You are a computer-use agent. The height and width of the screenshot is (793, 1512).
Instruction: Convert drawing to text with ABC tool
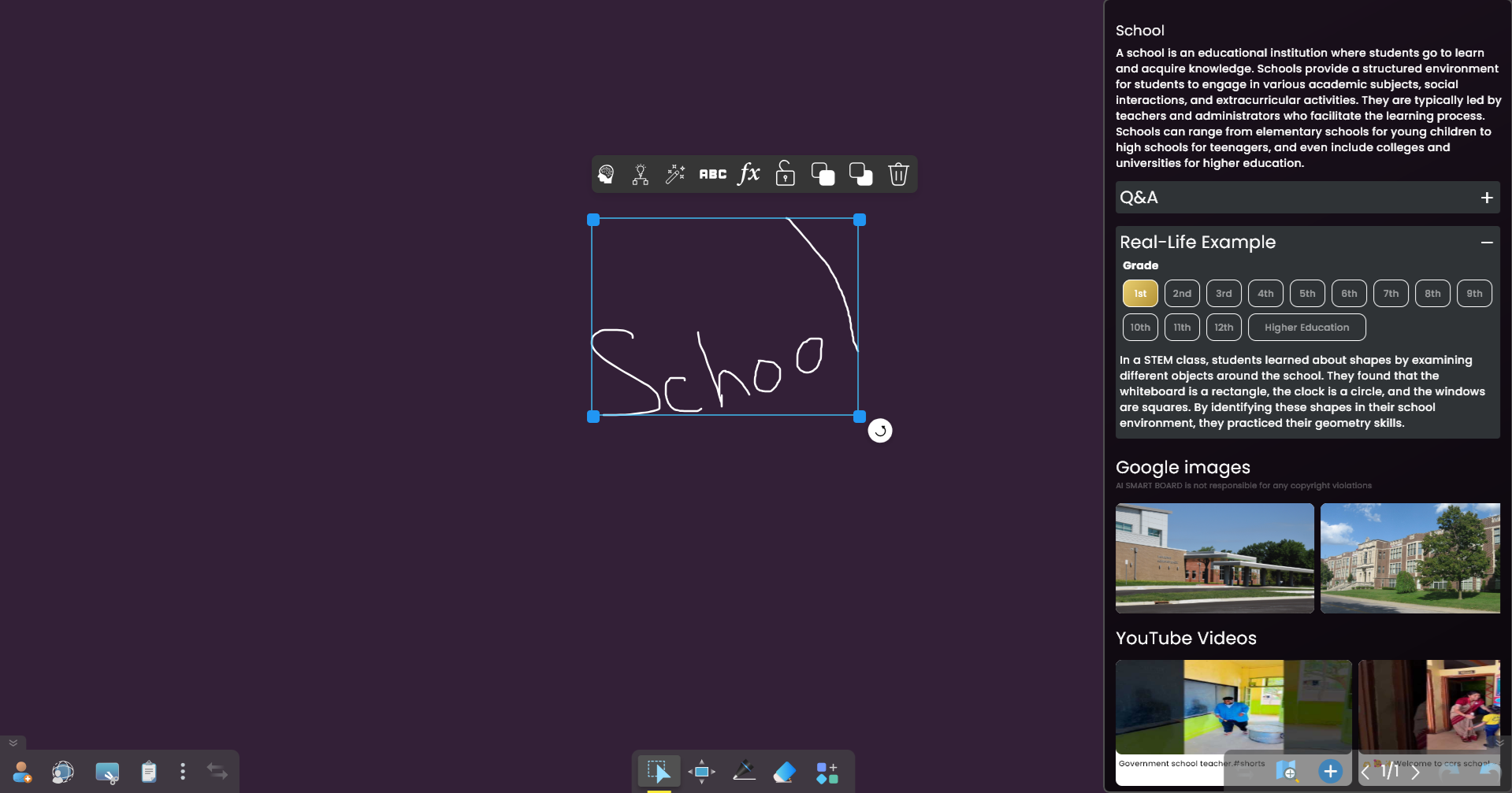click(x=711, y=174)
